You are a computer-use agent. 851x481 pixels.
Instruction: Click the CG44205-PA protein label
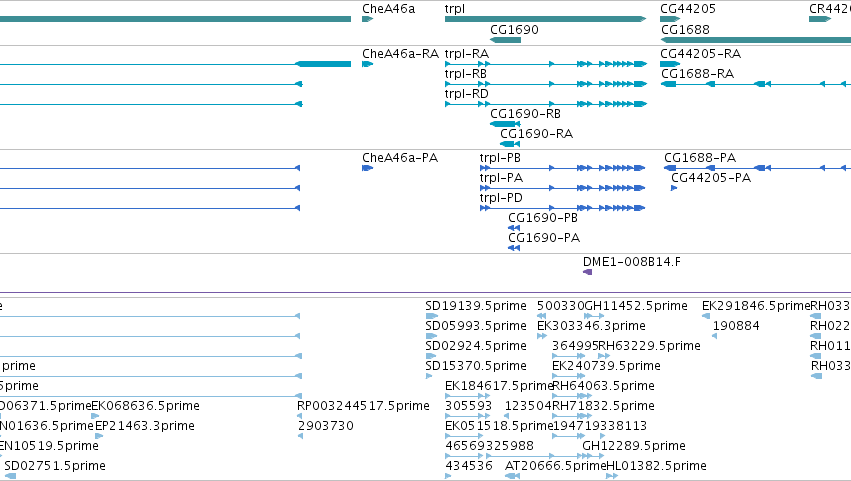(711, 178)
